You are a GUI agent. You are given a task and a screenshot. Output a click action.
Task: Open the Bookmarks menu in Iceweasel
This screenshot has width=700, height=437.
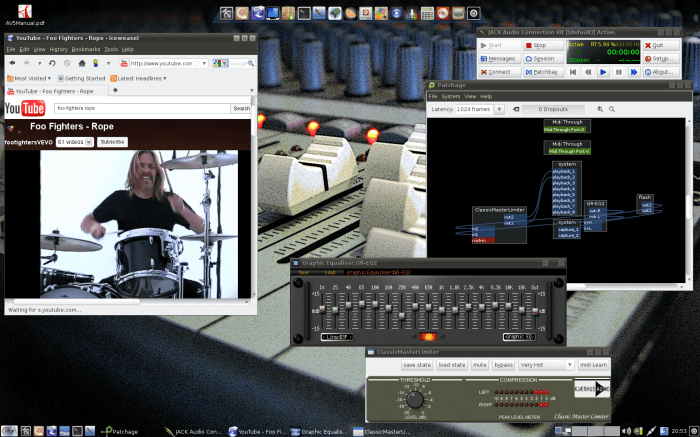tap(85, 48)
